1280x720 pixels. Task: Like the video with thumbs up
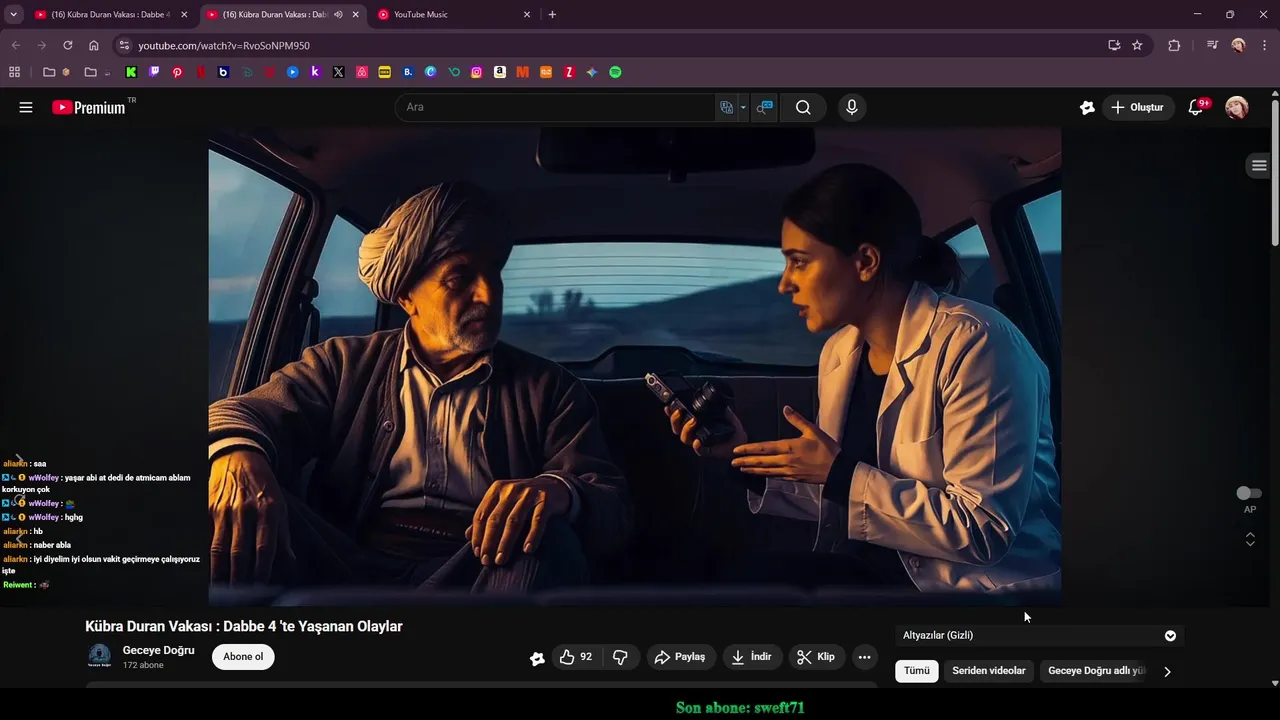coord(575,657)
